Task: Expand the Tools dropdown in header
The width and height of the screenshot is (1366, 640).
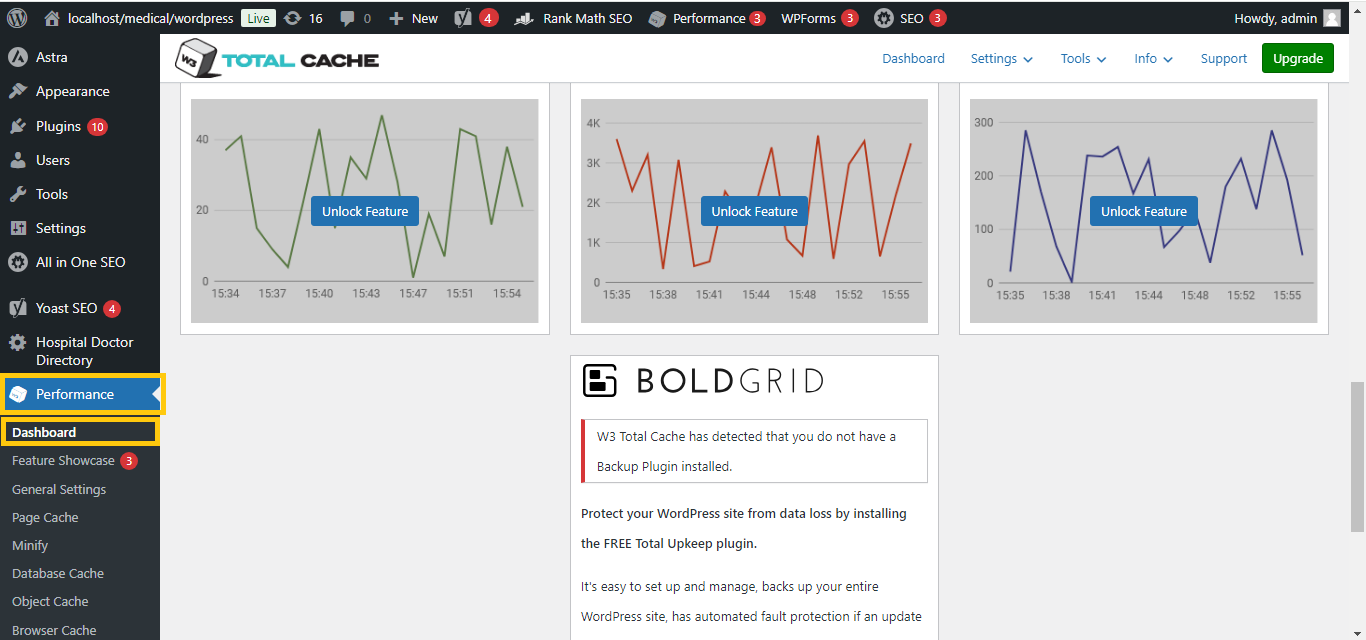Action: (x=1083, y=59)
